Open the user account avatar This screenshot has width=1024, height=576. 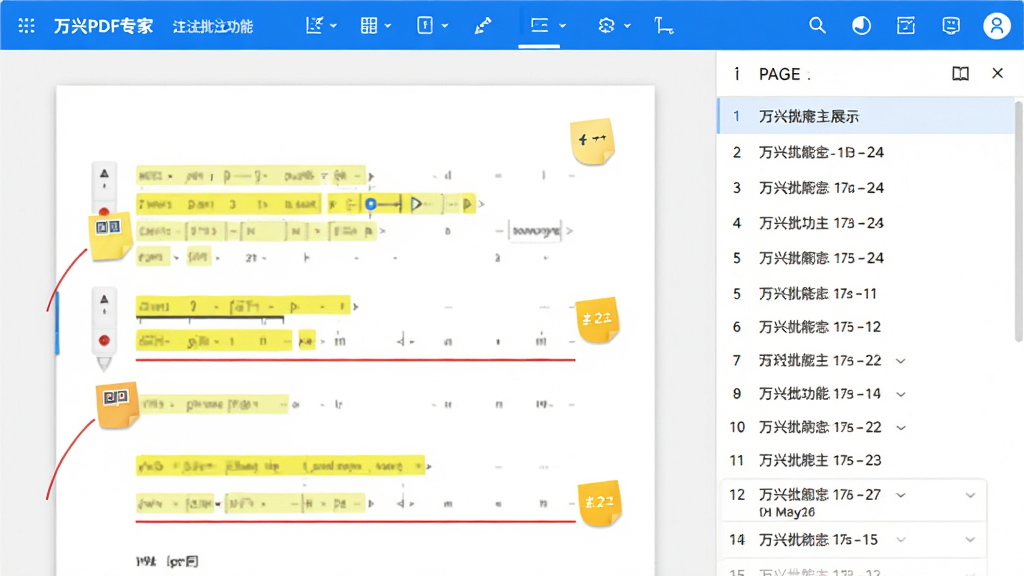997,25
